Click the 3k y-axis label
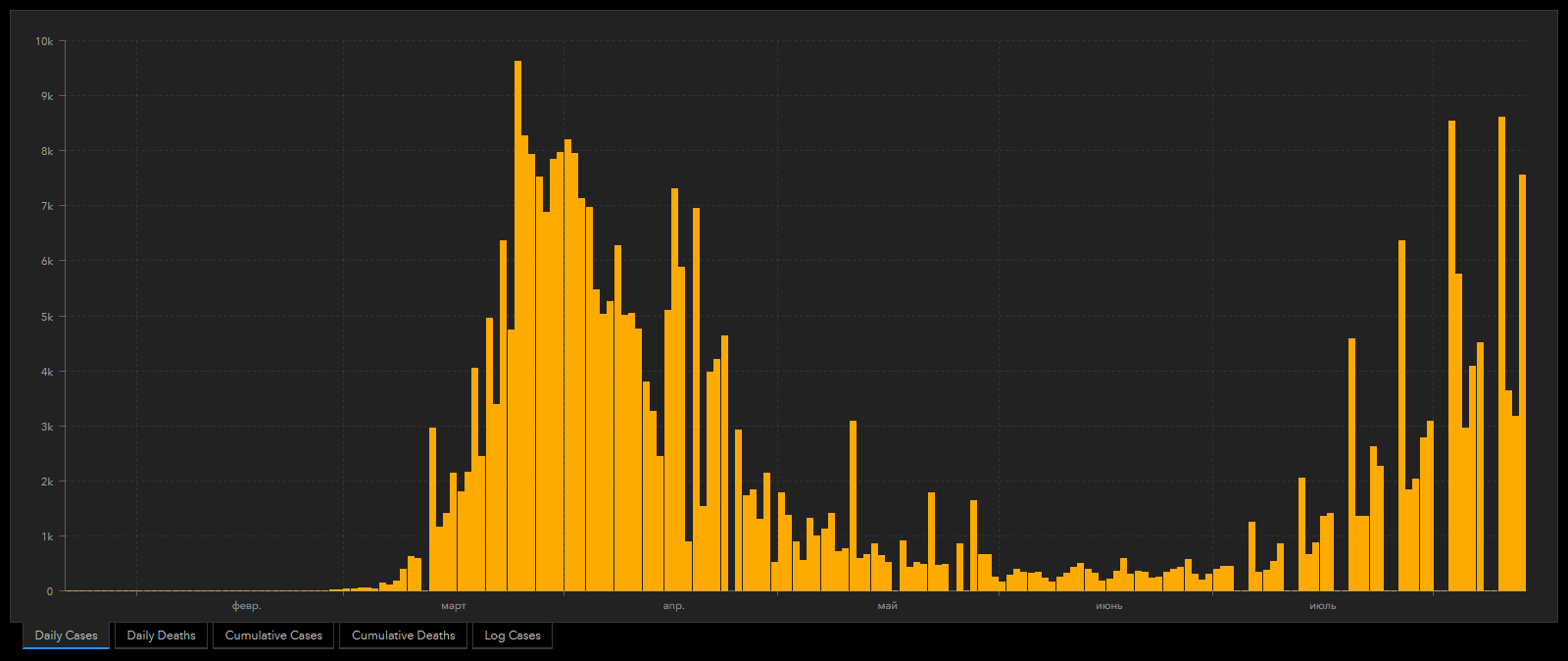Image resolution: width=1568 pixels, height=661 pixels. point(47,427)
